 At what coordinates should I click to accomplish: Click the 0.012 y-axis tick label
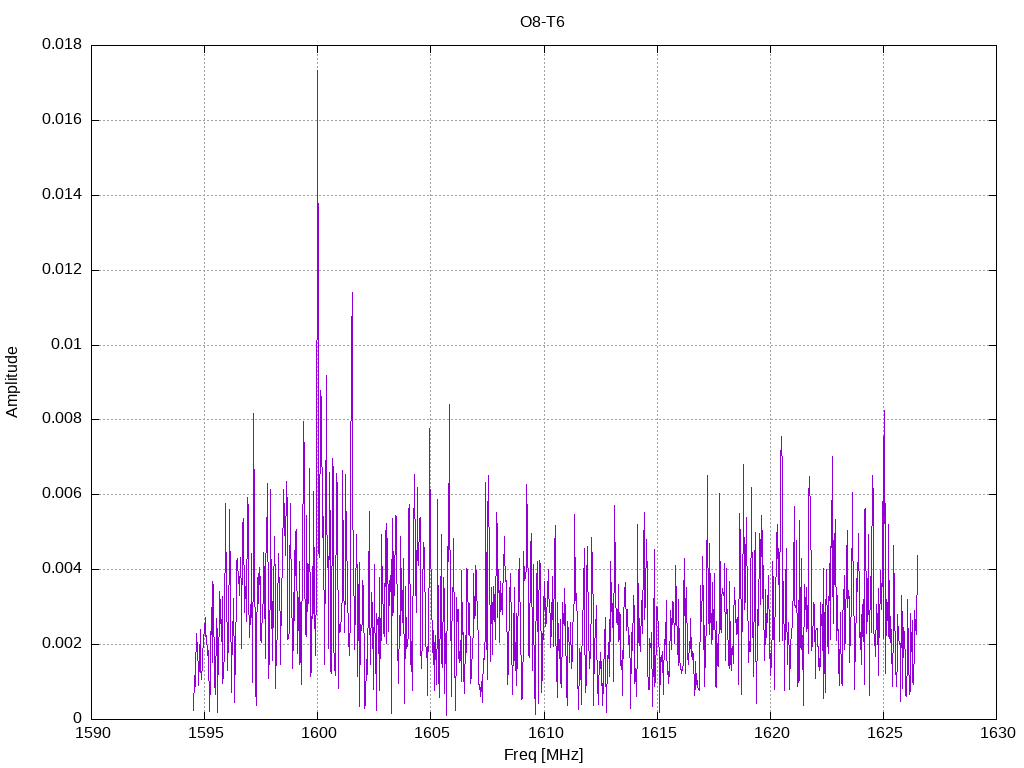coord(62,270)
